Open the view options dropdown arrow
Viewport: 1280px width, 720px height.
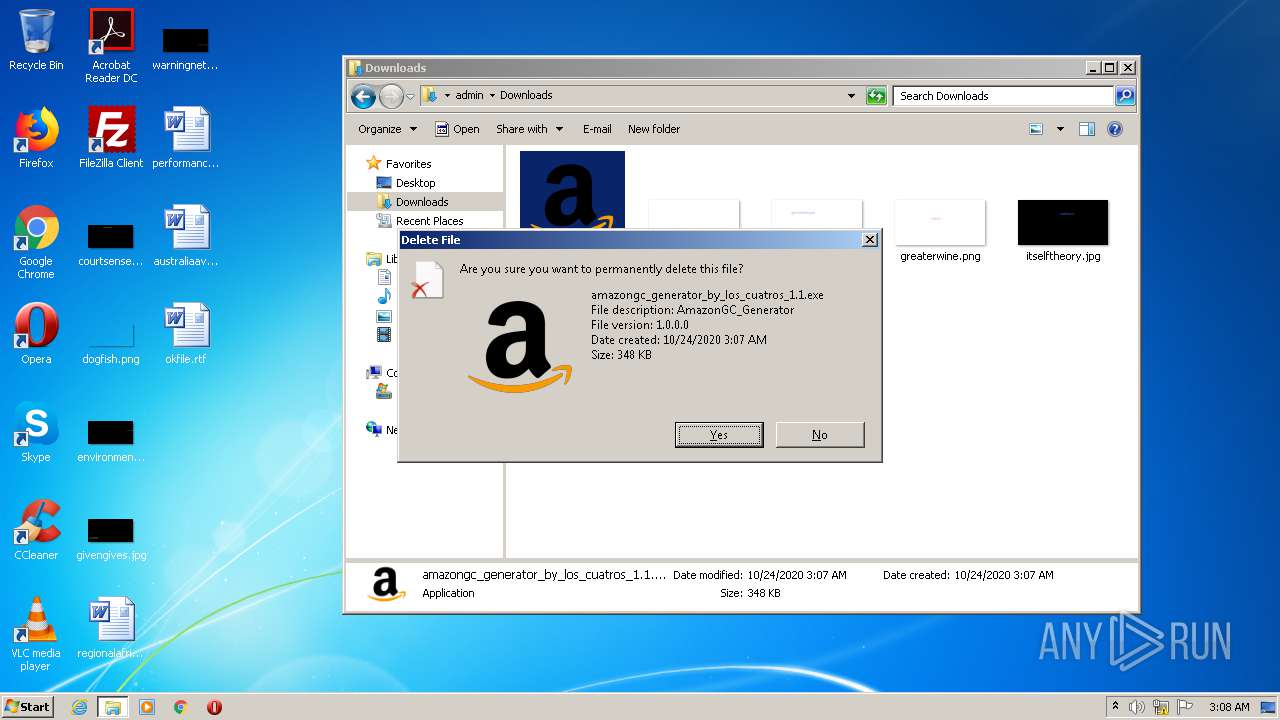click(1060, 129)
